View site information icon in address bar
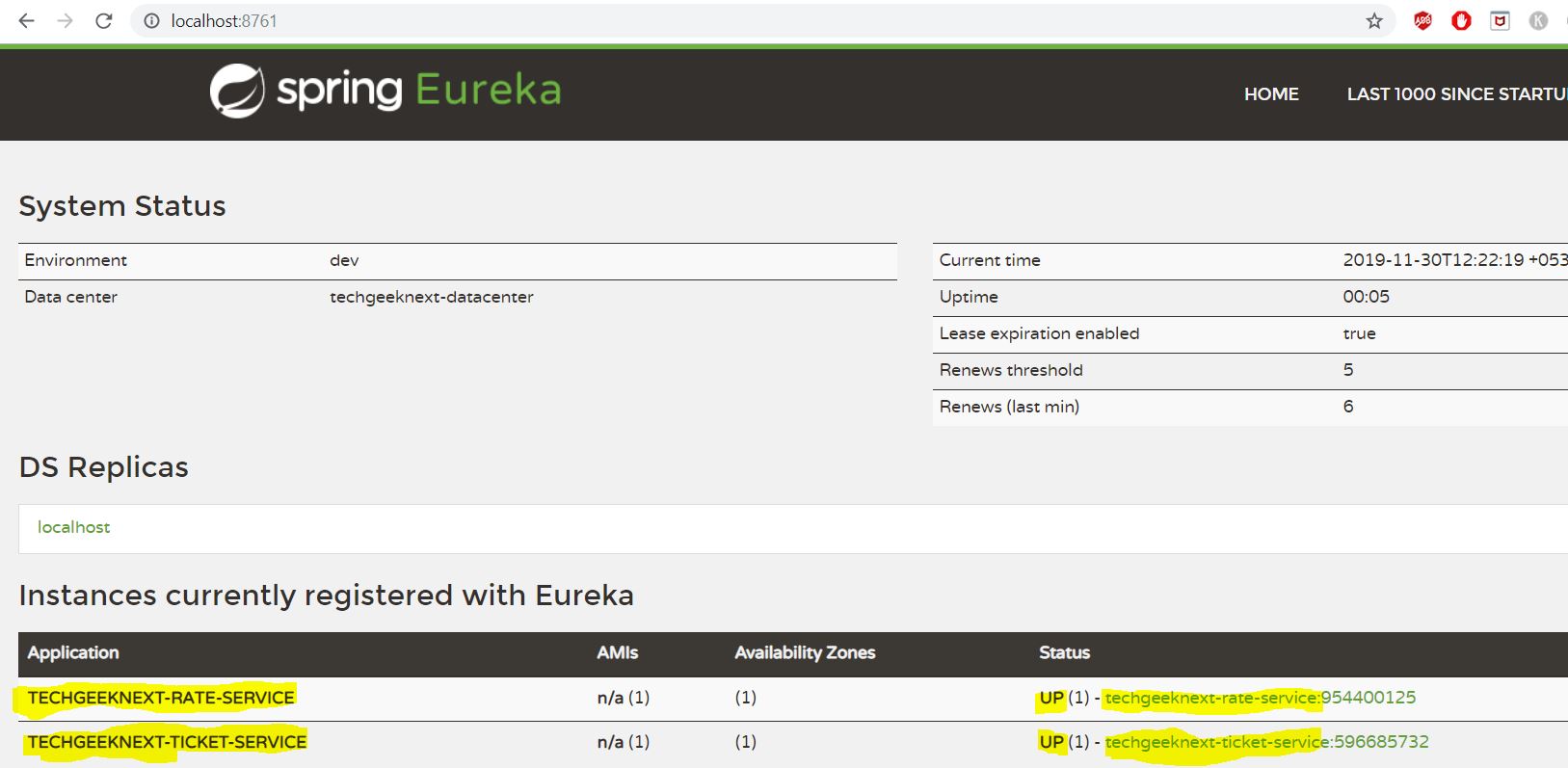The image size is (1568, 768). 151,20
